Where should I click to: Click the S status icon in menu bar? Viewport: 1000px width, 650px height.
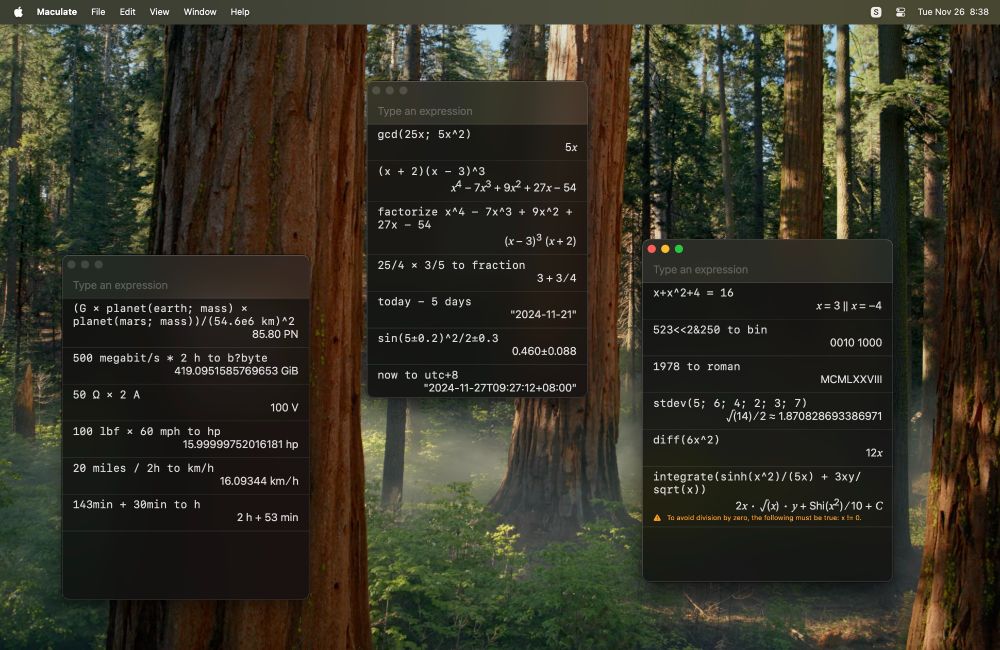(x=876, y=11)
